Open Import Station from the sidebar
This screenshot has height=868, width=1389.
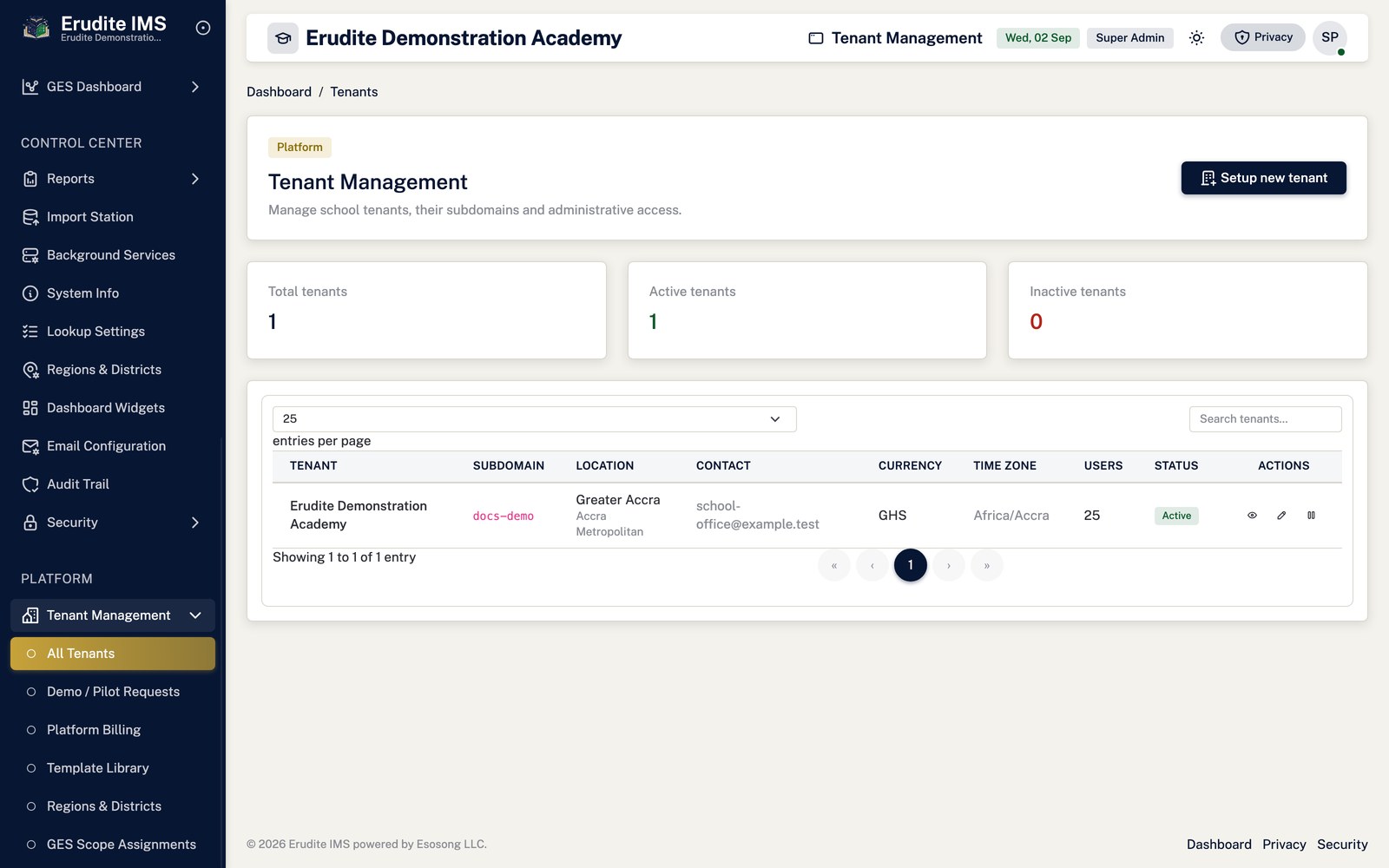(x=113, y=217)
